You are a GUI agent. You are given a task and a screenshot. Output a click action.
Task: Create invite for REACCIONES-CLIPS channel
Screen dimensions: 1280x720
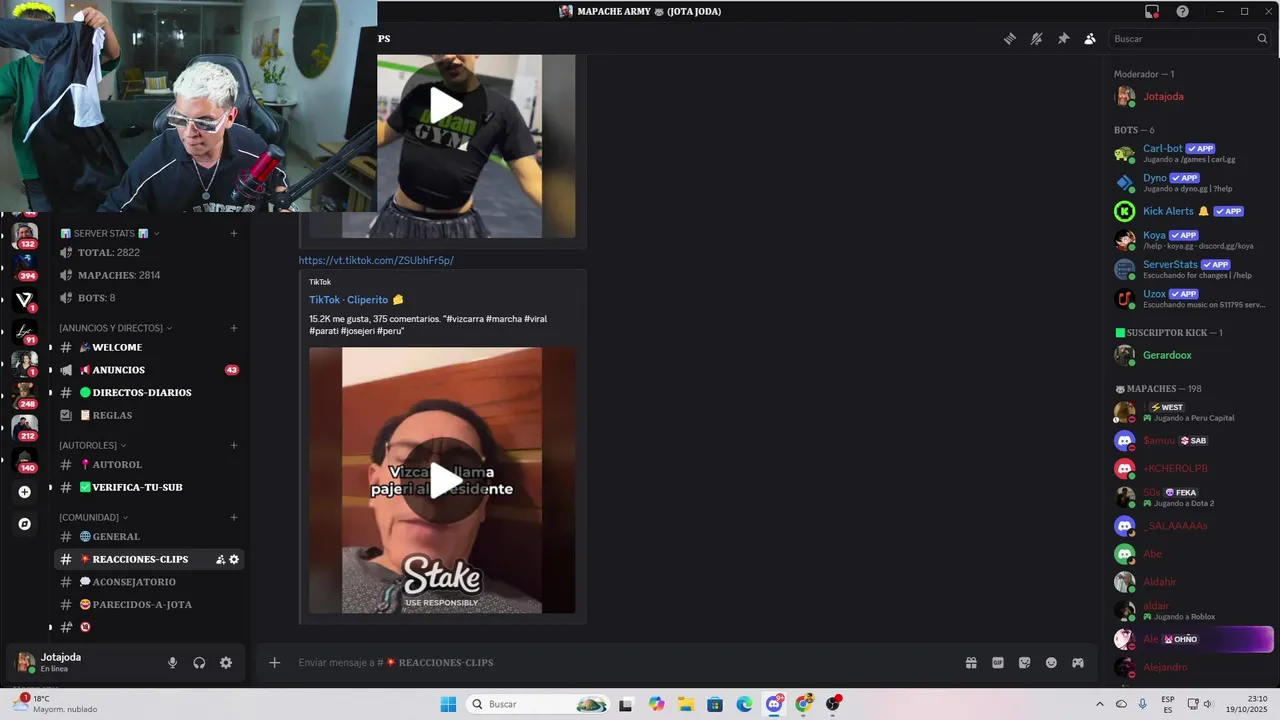[x=220, y=560]
